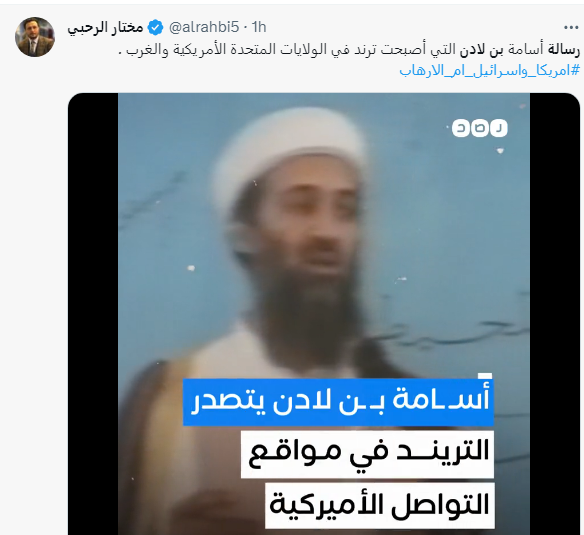Open the 1h timestamp link

point(258,27)
